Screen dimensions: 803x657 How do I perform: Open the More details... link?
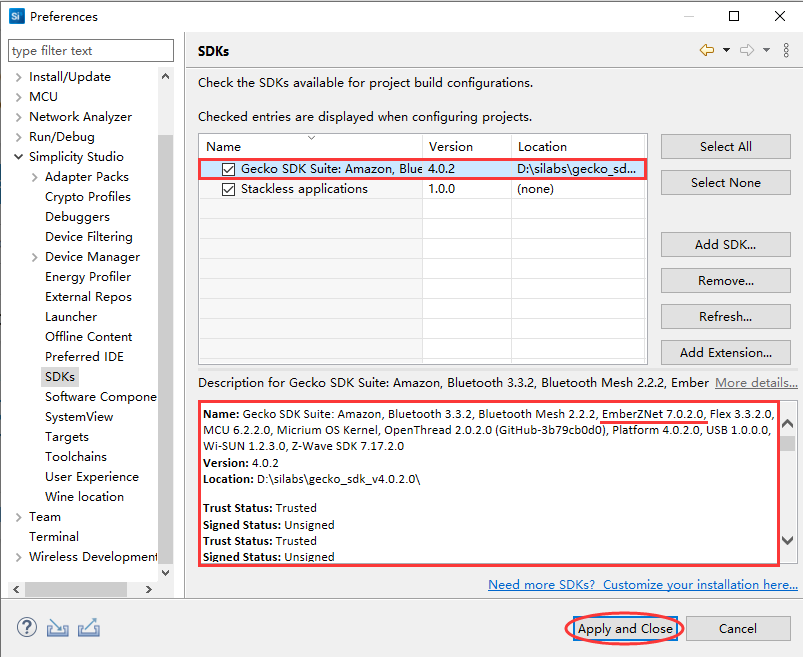756,383
